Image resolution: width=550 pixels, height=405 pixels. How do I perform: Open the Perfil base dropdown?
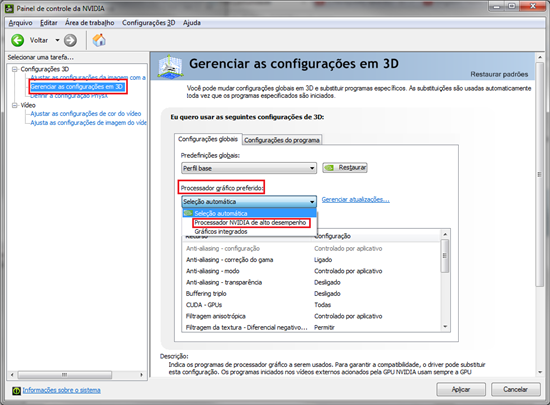click(249, 168)
